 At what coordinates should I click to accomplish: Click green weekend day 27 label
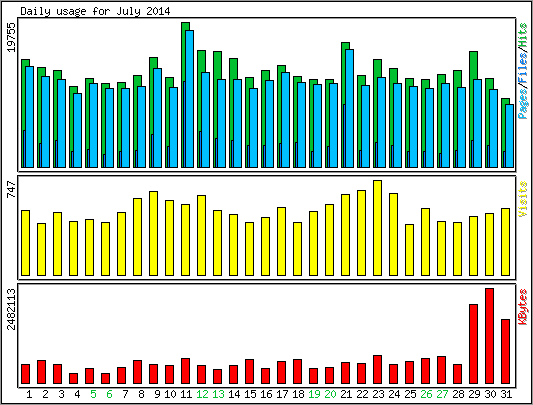click(442, 394)
